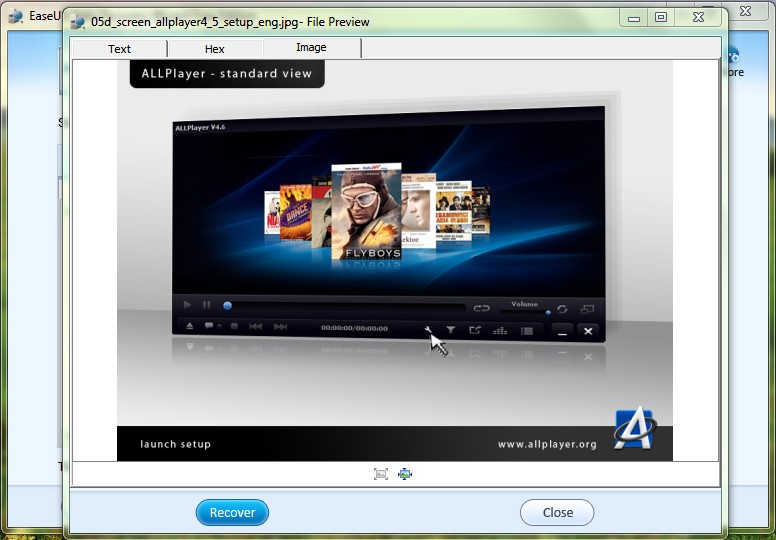Viewport: 776px width, 540px height.
Task: Close the EaseUS window behind the preview
Action: [x=746, y=11]
